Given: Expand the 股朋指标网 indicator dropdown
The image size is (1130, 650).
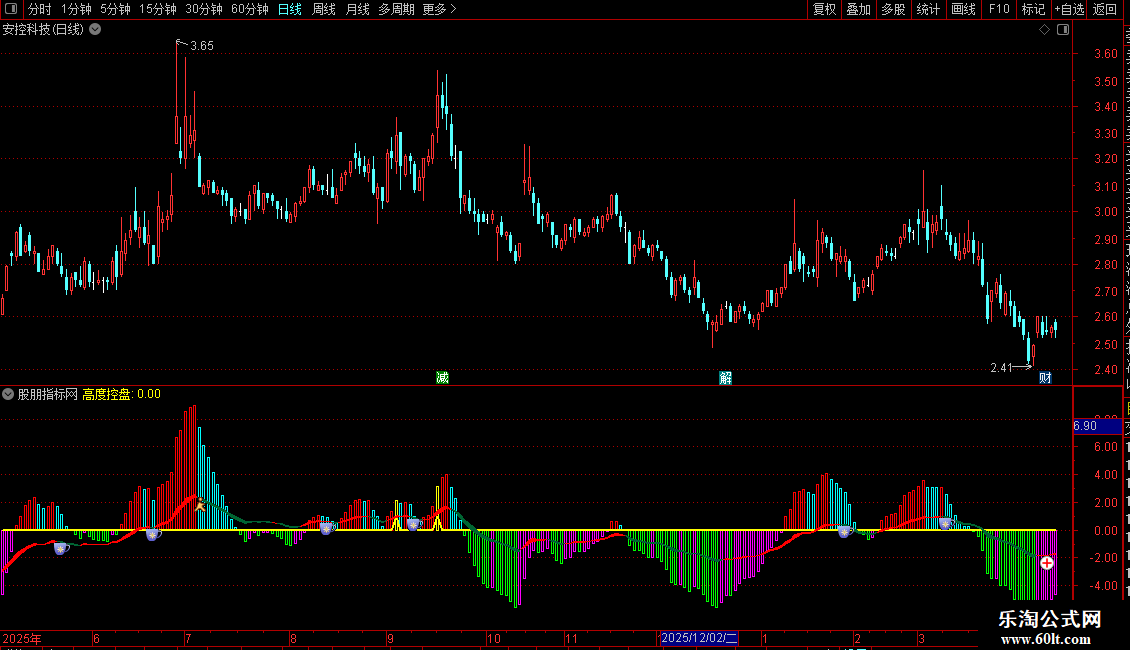Looking at the screenshot, I should click(8, 394).
